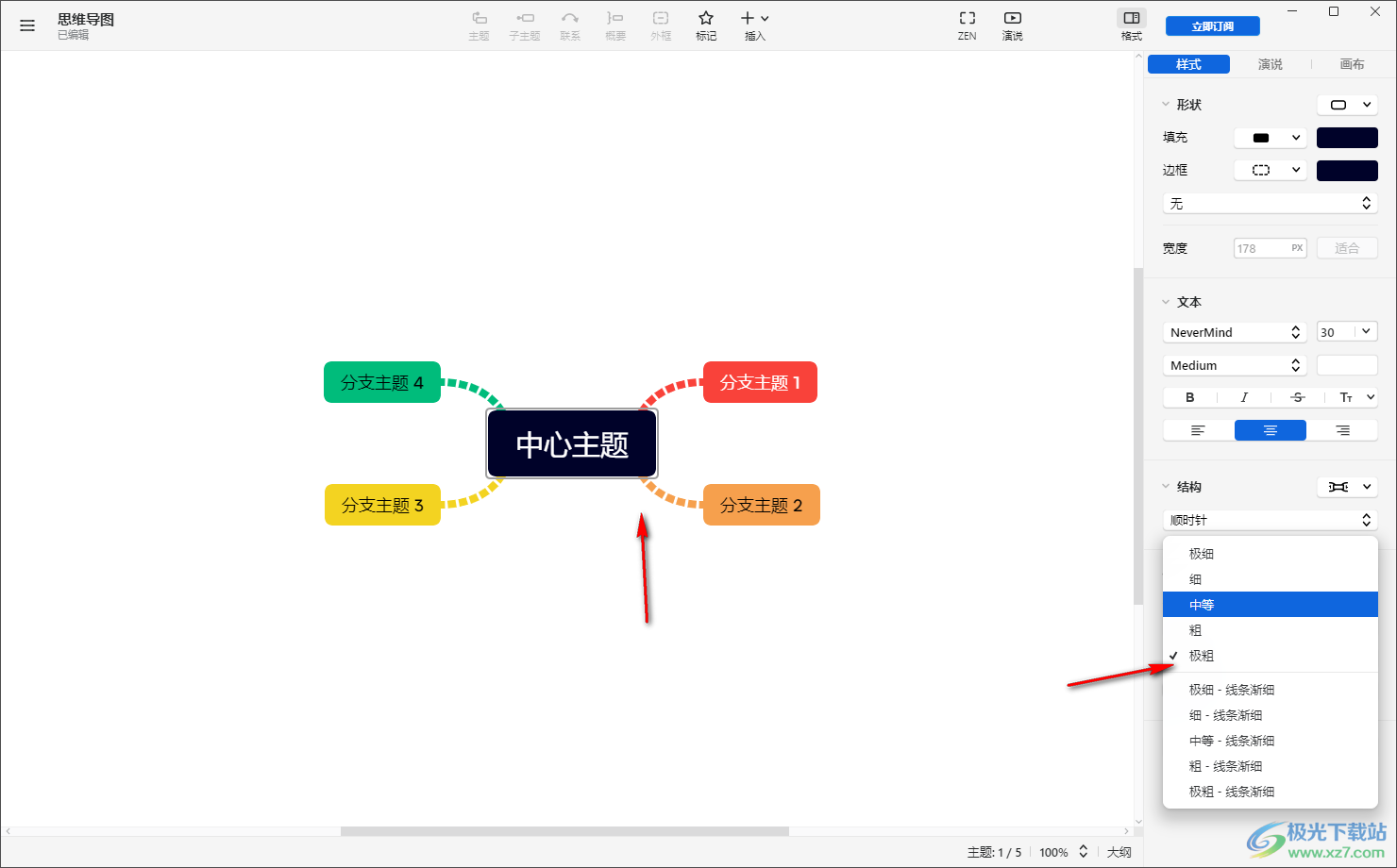Image resolution: width=1397 pixels, height=868 pixels.
Task: Select 中等 line thickness option
Action: tap(1271, 605)
